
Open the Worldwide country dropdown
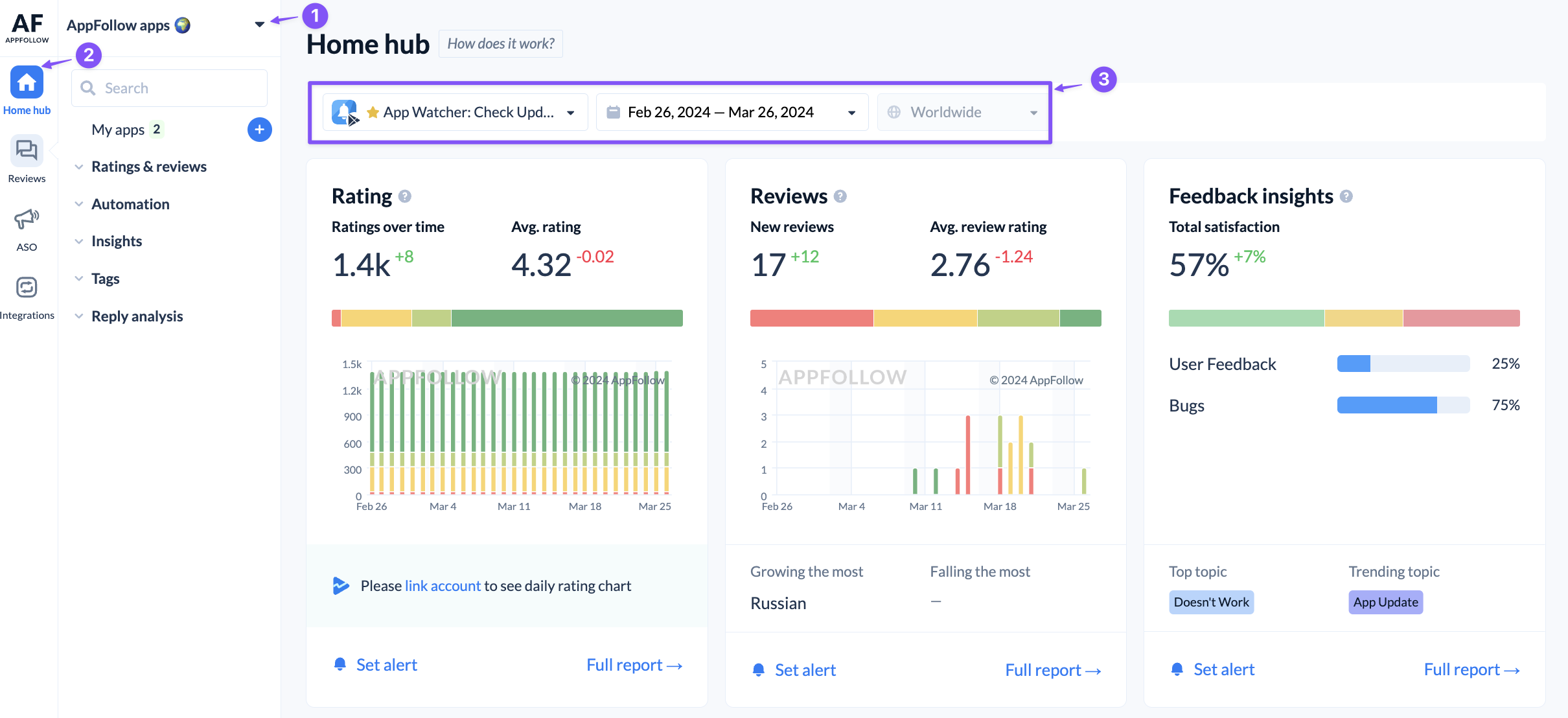(963, 112)
